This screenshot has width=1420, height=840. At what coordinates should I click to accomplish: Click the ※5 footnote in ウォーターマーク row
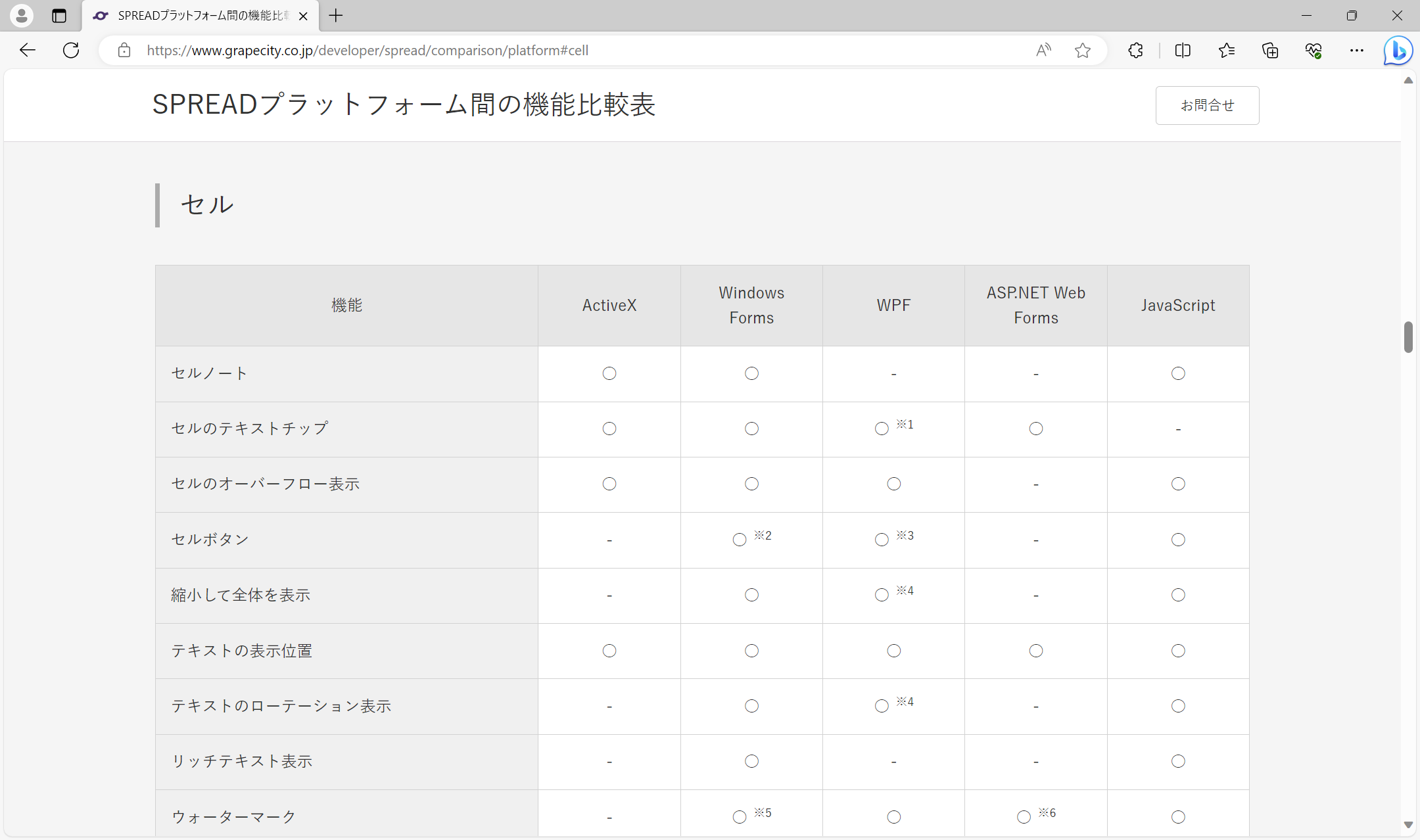point(763,813)
